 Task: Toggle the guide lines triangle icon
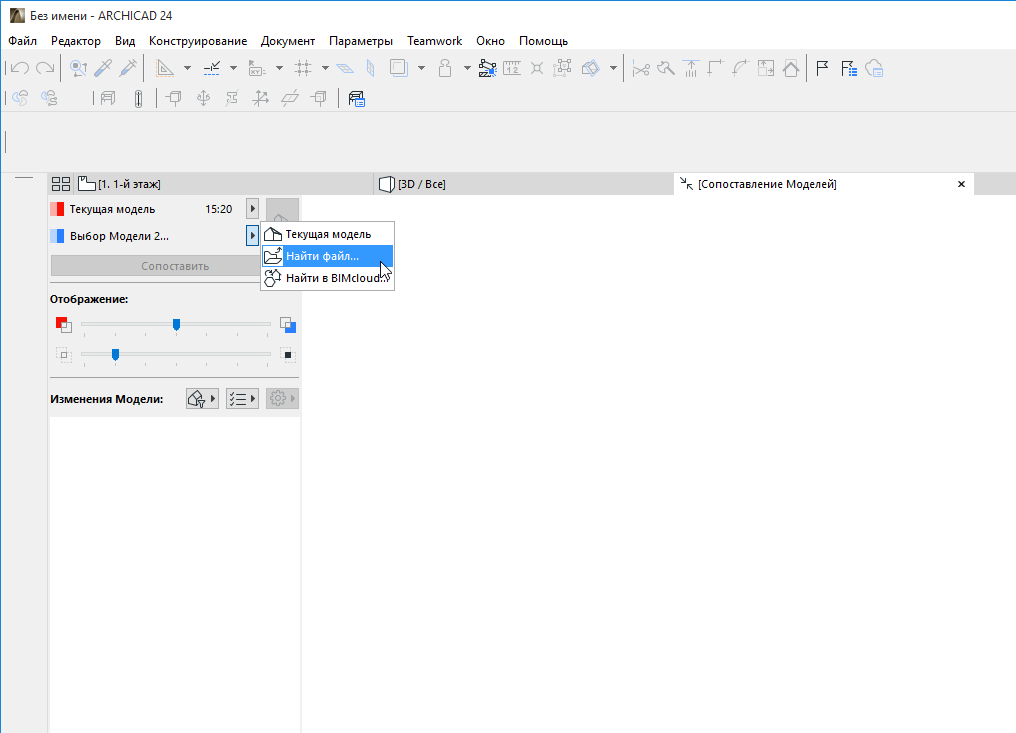tap(165, 68)
